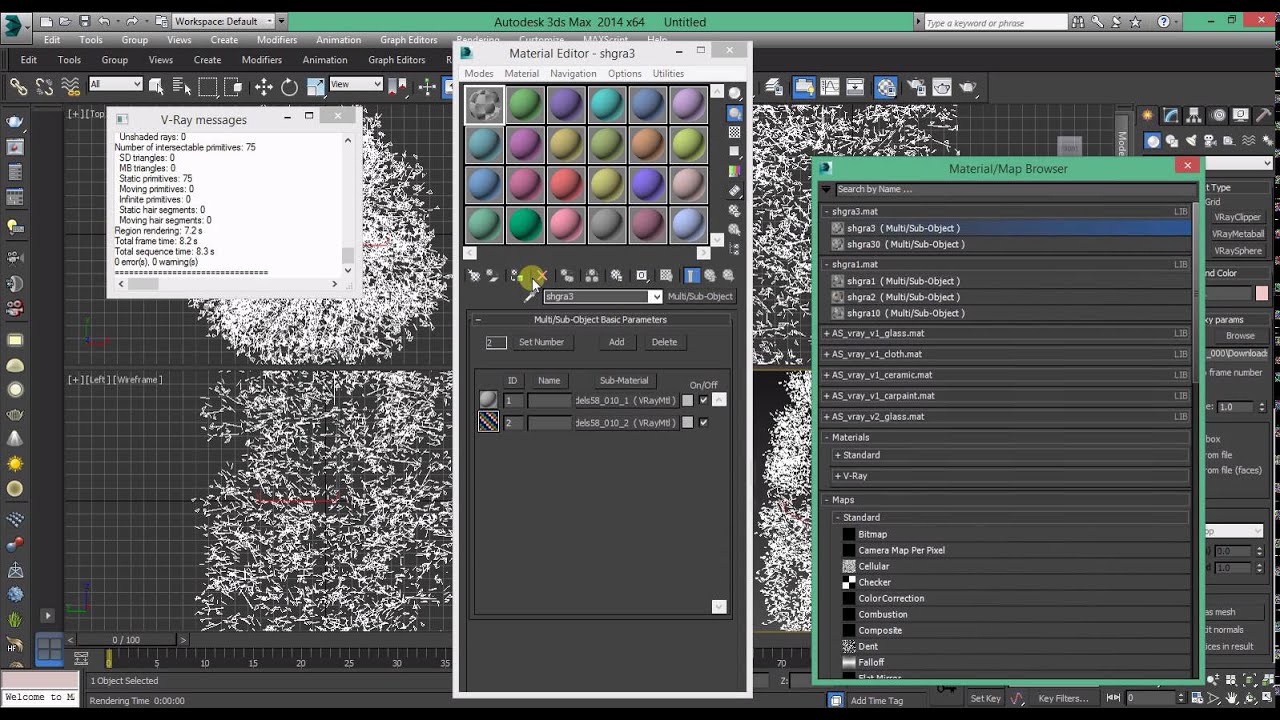Toggle On/Off checkbox for sub-material 2
This screenshot has width=1280, height=720.
703,423
